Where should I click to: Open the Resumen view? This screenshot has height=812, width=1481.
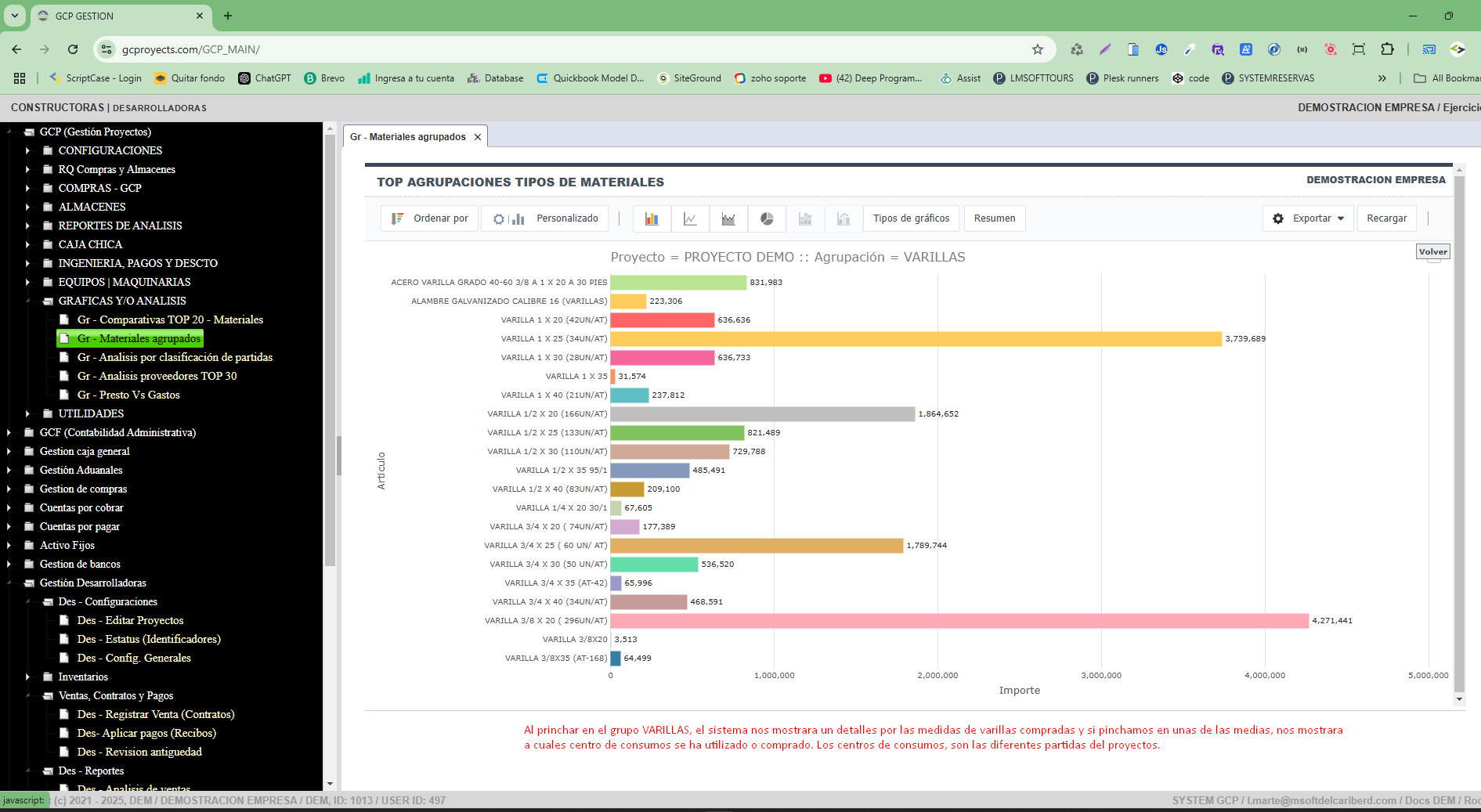tap(994, 218)
